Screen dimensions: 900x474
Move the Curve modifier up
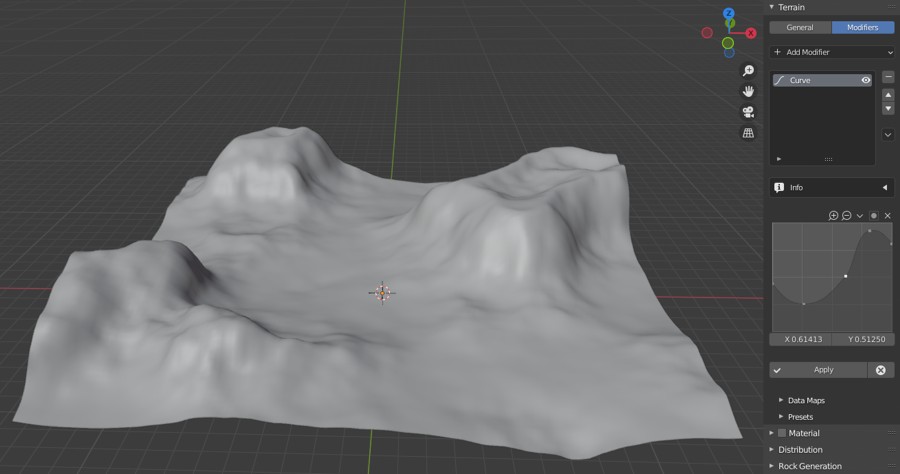(888, 95)
